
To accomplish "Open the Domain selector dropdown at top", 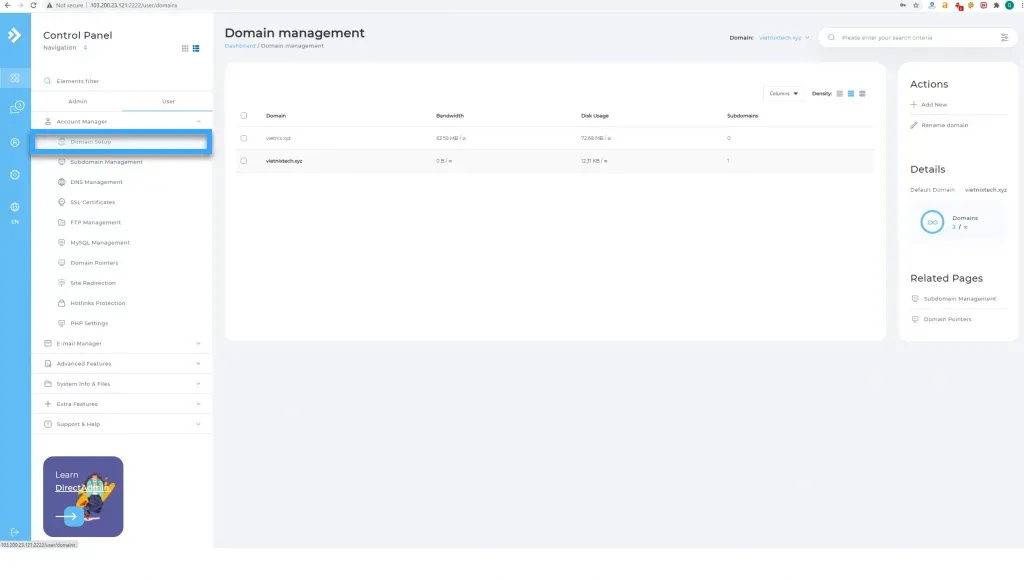I will point(784,38).
